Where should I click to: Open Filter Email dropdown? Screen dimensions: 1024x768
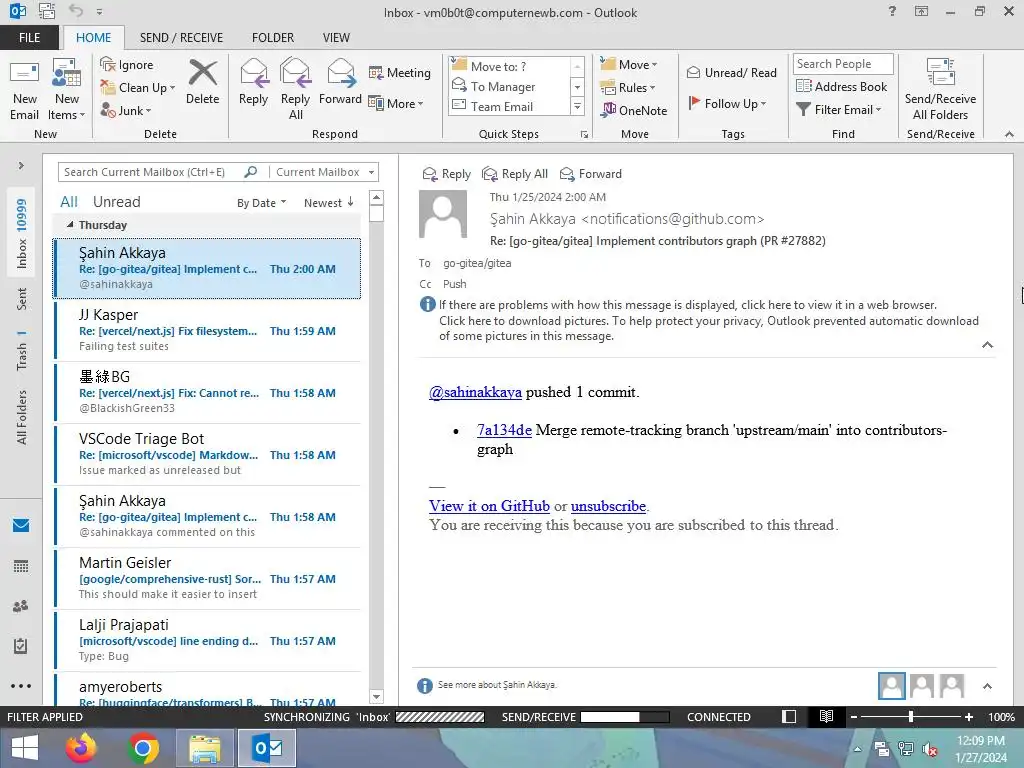coord(839,110)
